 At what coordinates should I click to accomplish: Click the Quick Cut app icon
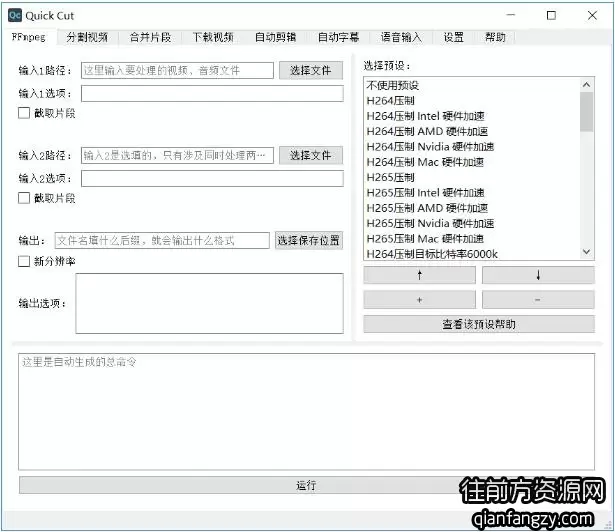pyautogui.click(x=15, y=15)
